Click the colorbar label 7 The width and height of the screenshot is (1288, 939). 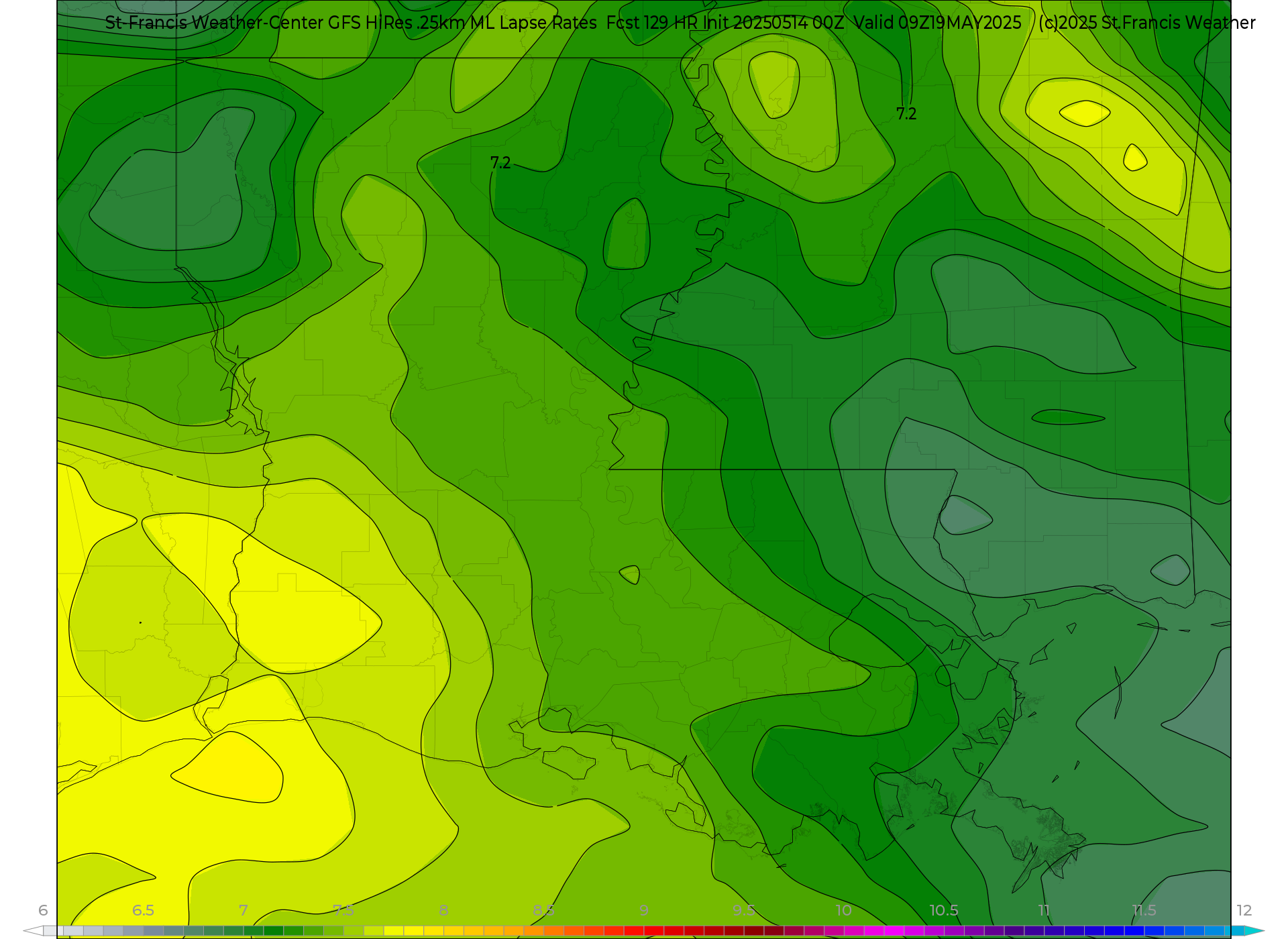pos(244,910)
